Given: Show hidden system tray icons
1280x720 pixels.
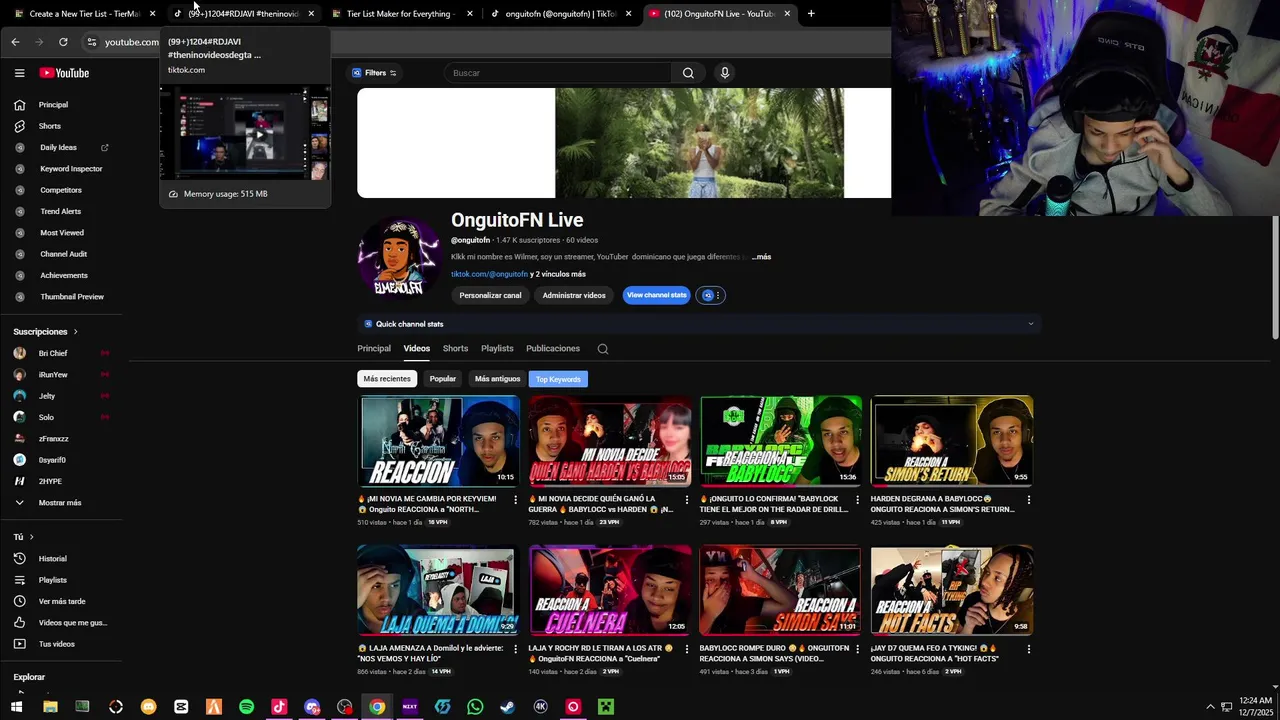Looking at the screenshot, I should pos(1210,707).
